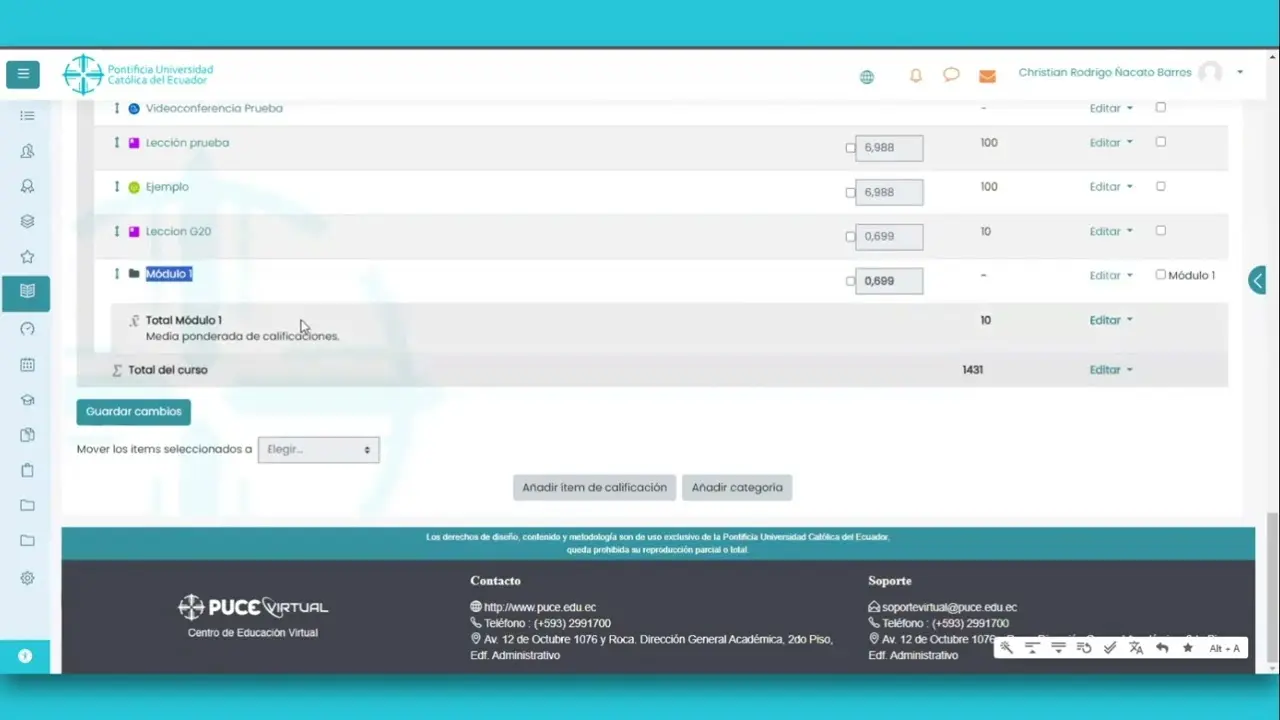1280x720 pixels.
Task: Open Editar dropdown for Videoconferencia Prueba
Action: tap(1111, 108)
